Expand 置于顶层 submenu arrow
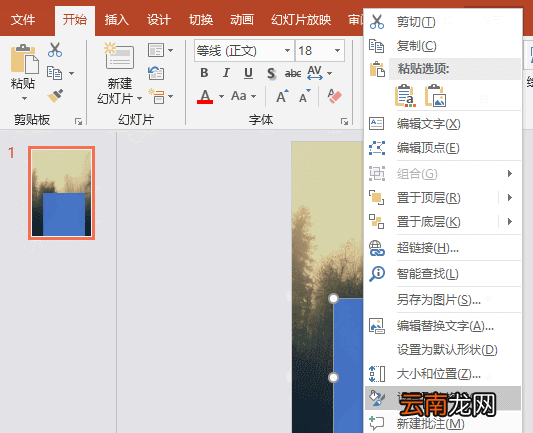 (x=510, y=197)
